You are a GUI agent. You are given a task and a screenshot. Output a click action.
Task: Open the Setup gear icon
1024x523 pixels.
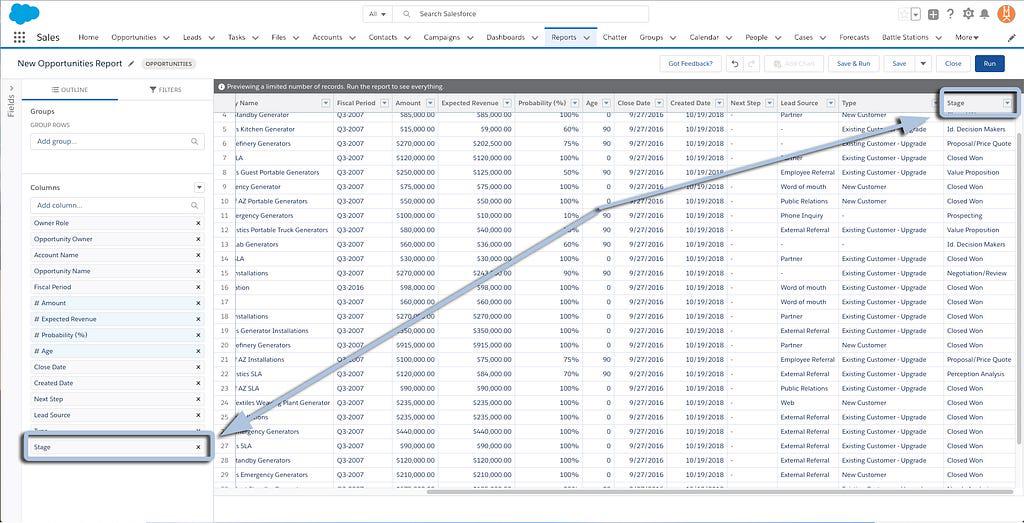pos(967,14)
